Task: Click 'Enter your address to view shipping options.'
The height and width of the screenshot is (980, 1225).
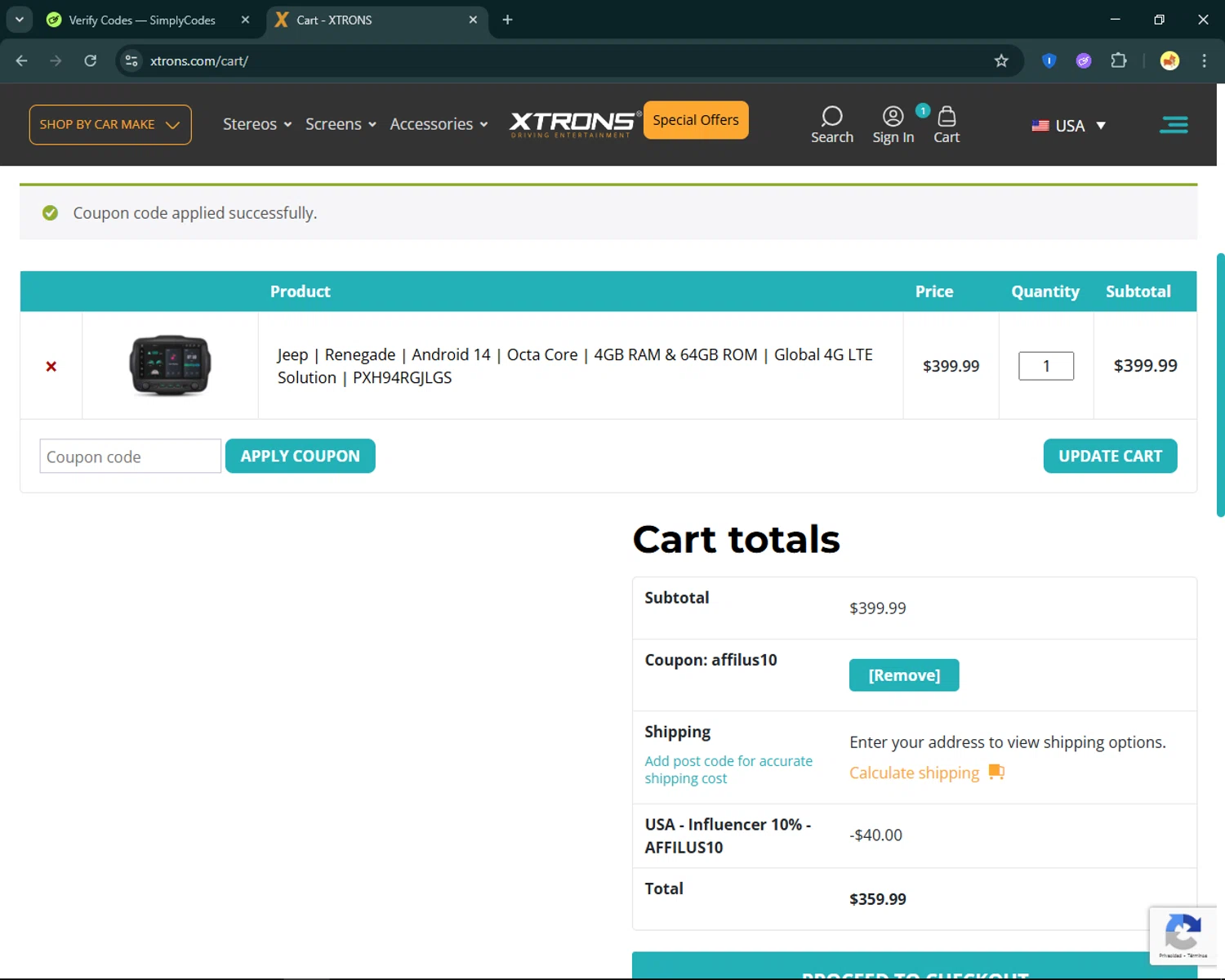Action: pyautogui.click(x=1008, y=742)
